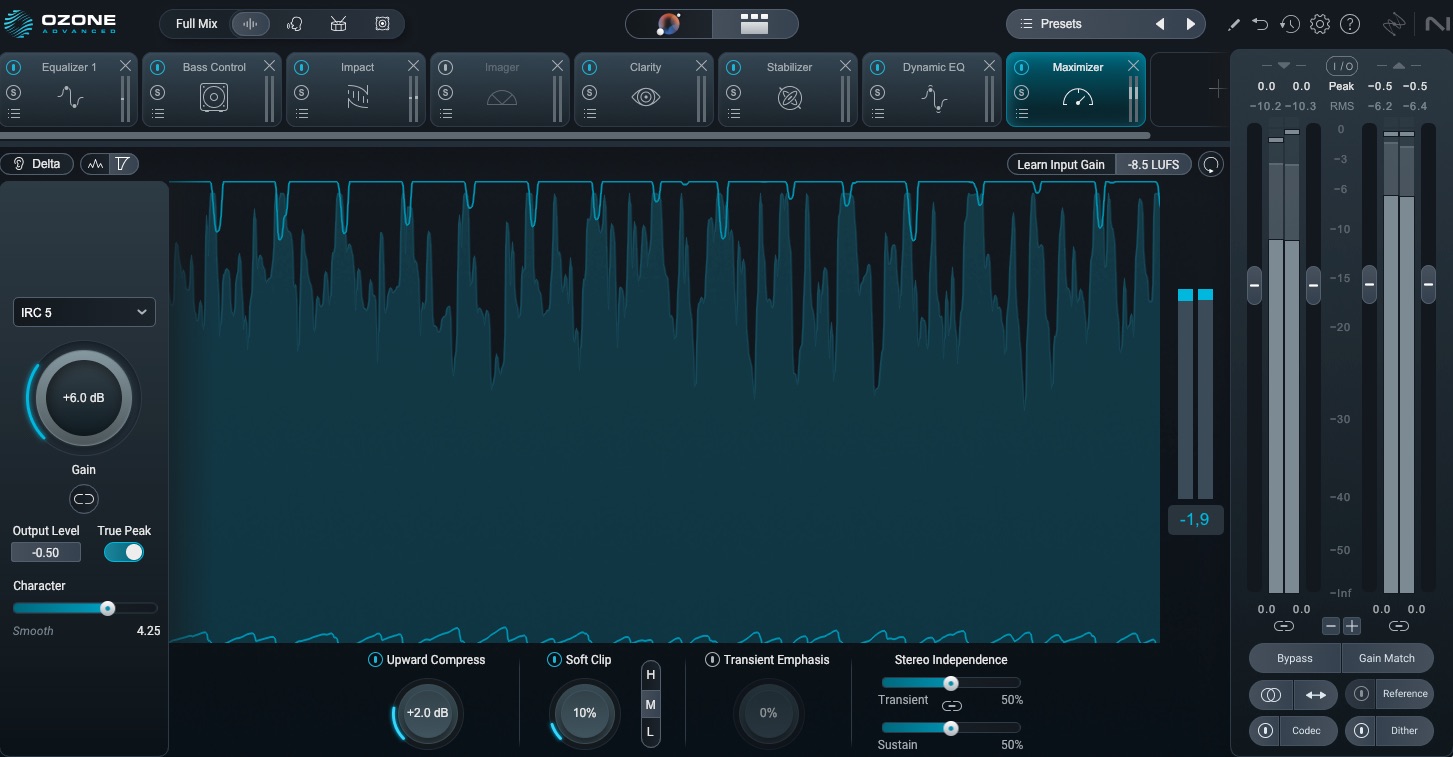Open the settings gear icon

coord(1319,24)
